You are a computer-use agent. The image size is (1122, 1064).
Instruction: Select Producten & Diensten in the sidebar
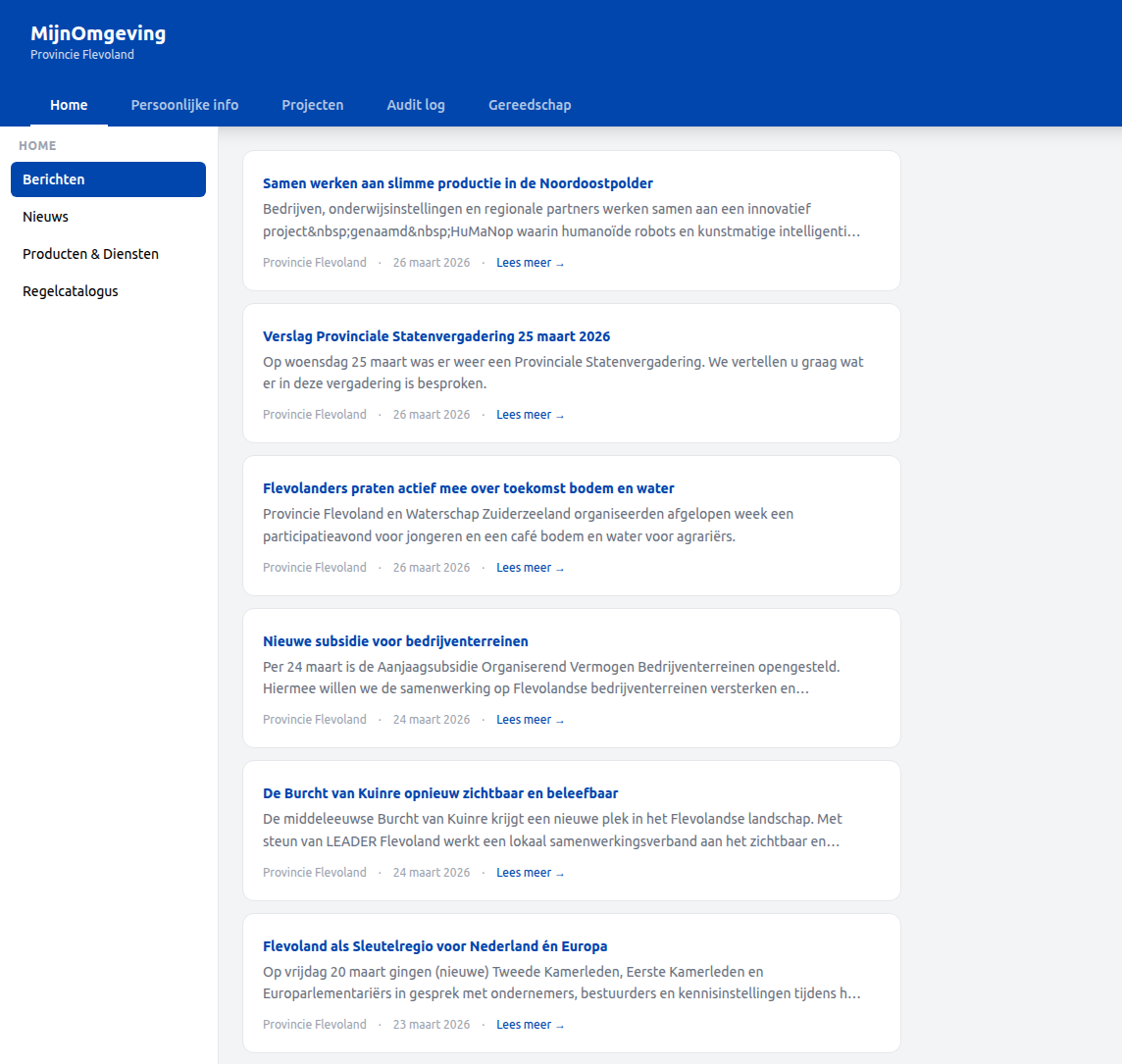pos(90,253)
